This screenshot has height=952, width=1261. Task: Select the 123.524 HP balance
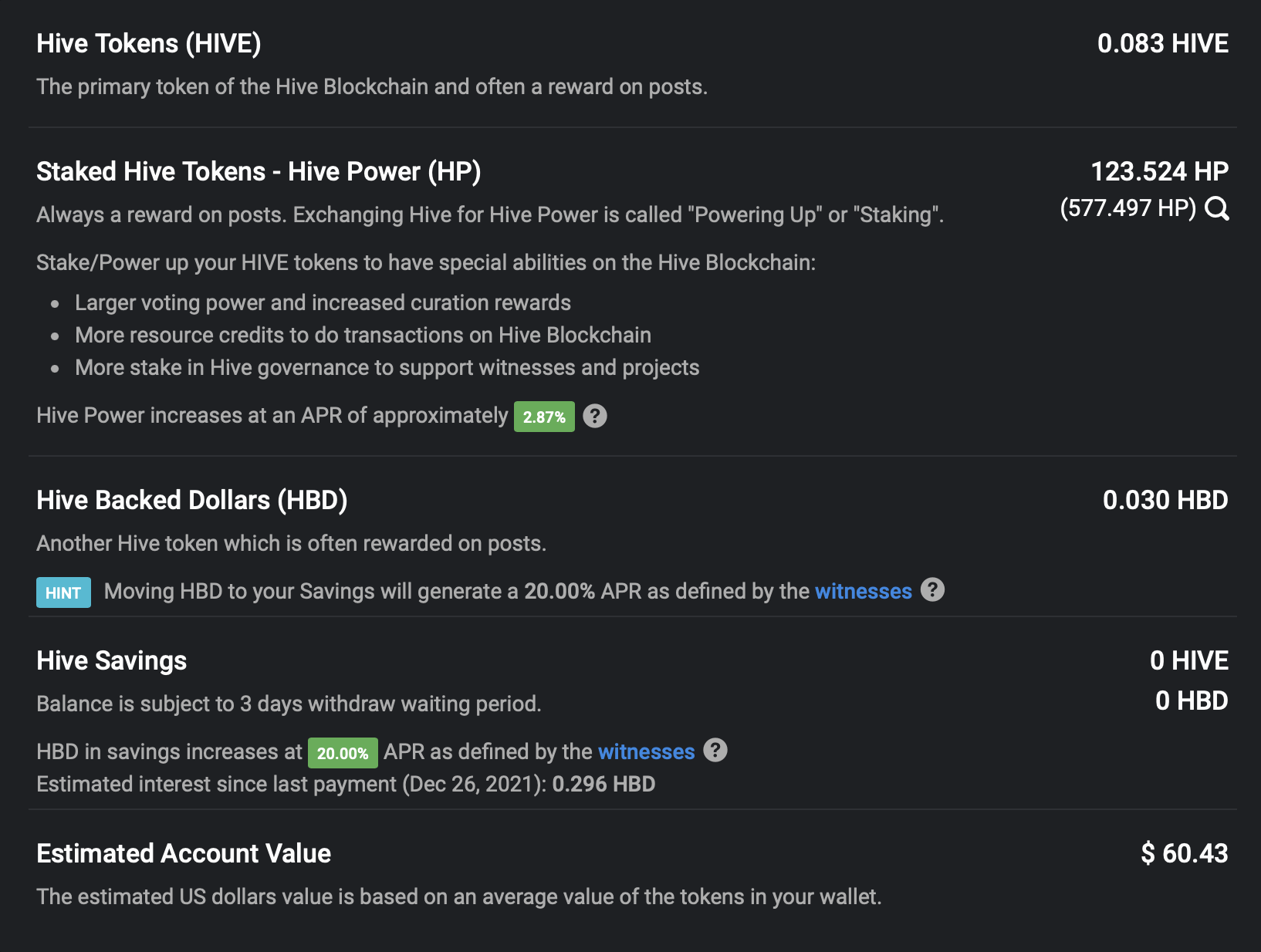[1158, 171]
